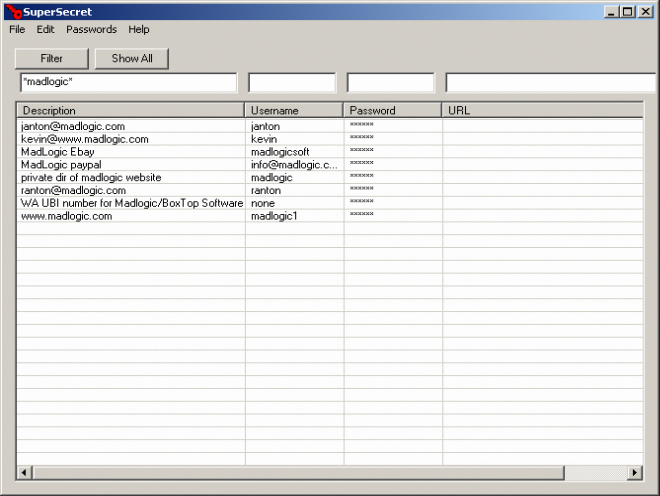
Task: Open the File menu
Action: coord(17,29)
